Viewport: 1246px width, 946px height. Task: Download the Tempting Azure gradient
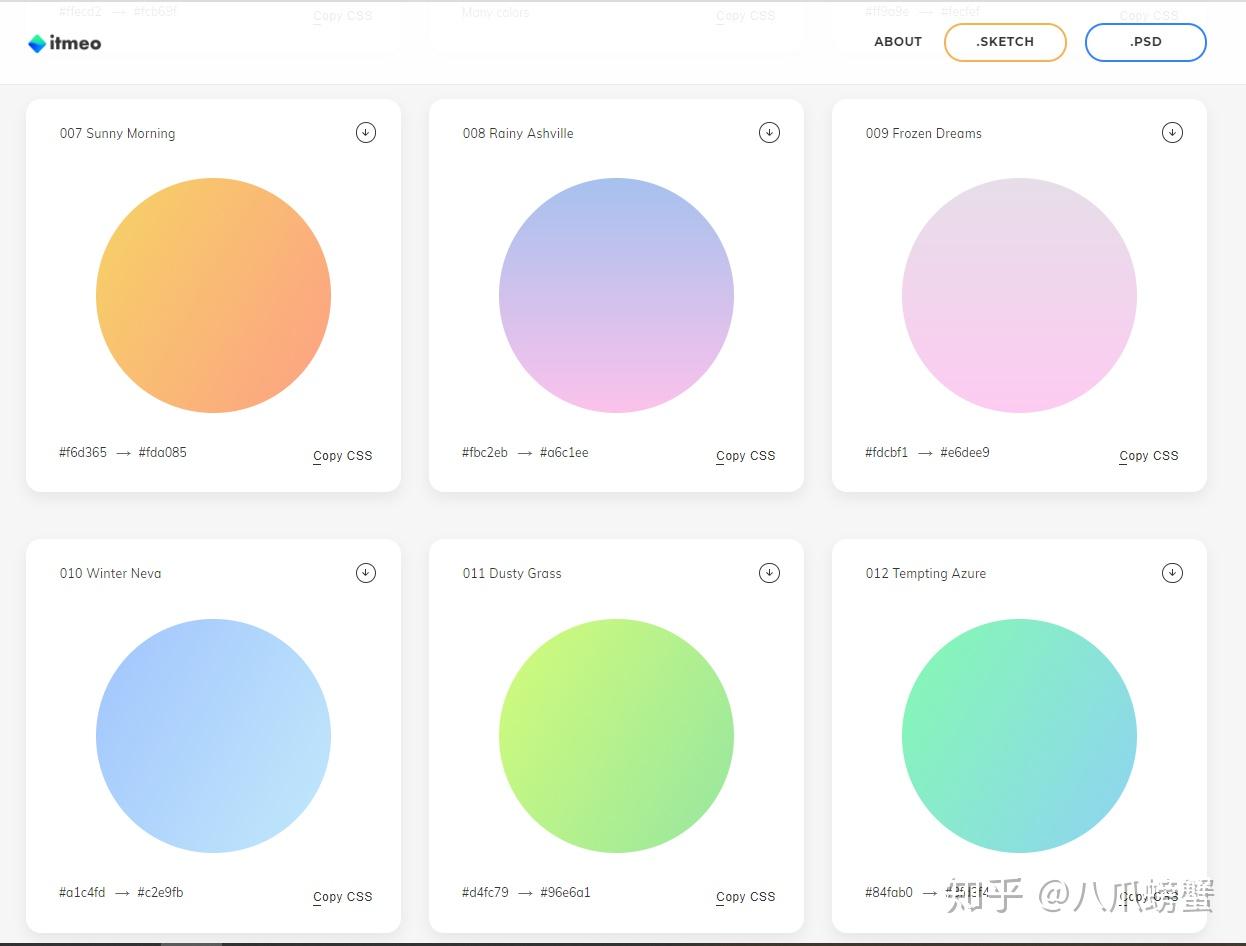click(x=1172, y=572)
